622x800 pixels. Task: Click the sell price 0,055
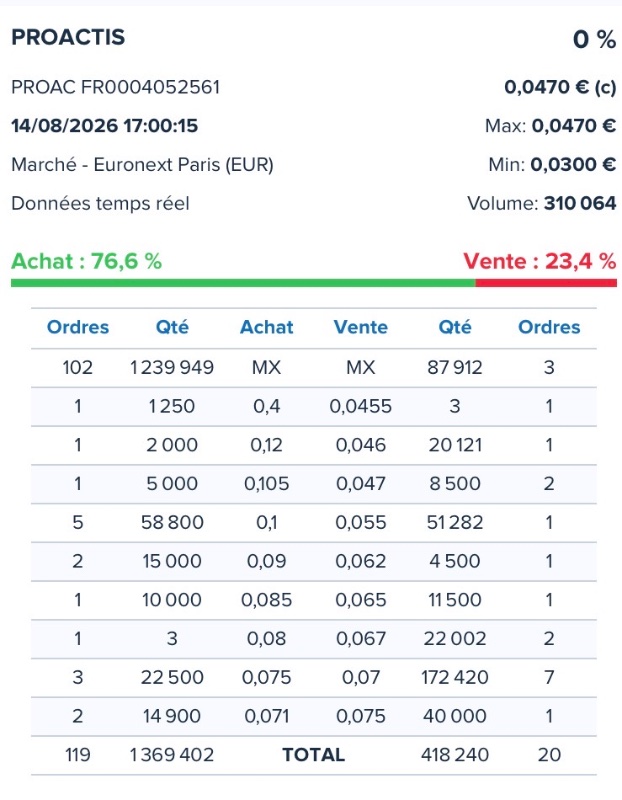(361, 522)
